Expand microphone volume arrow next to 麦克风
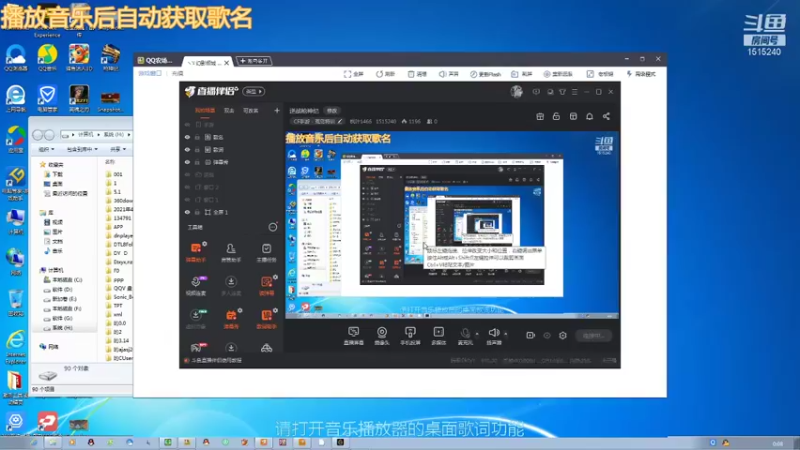Image resolution: width=800 pixels, height=450 pixels. (x=477, y=334)
